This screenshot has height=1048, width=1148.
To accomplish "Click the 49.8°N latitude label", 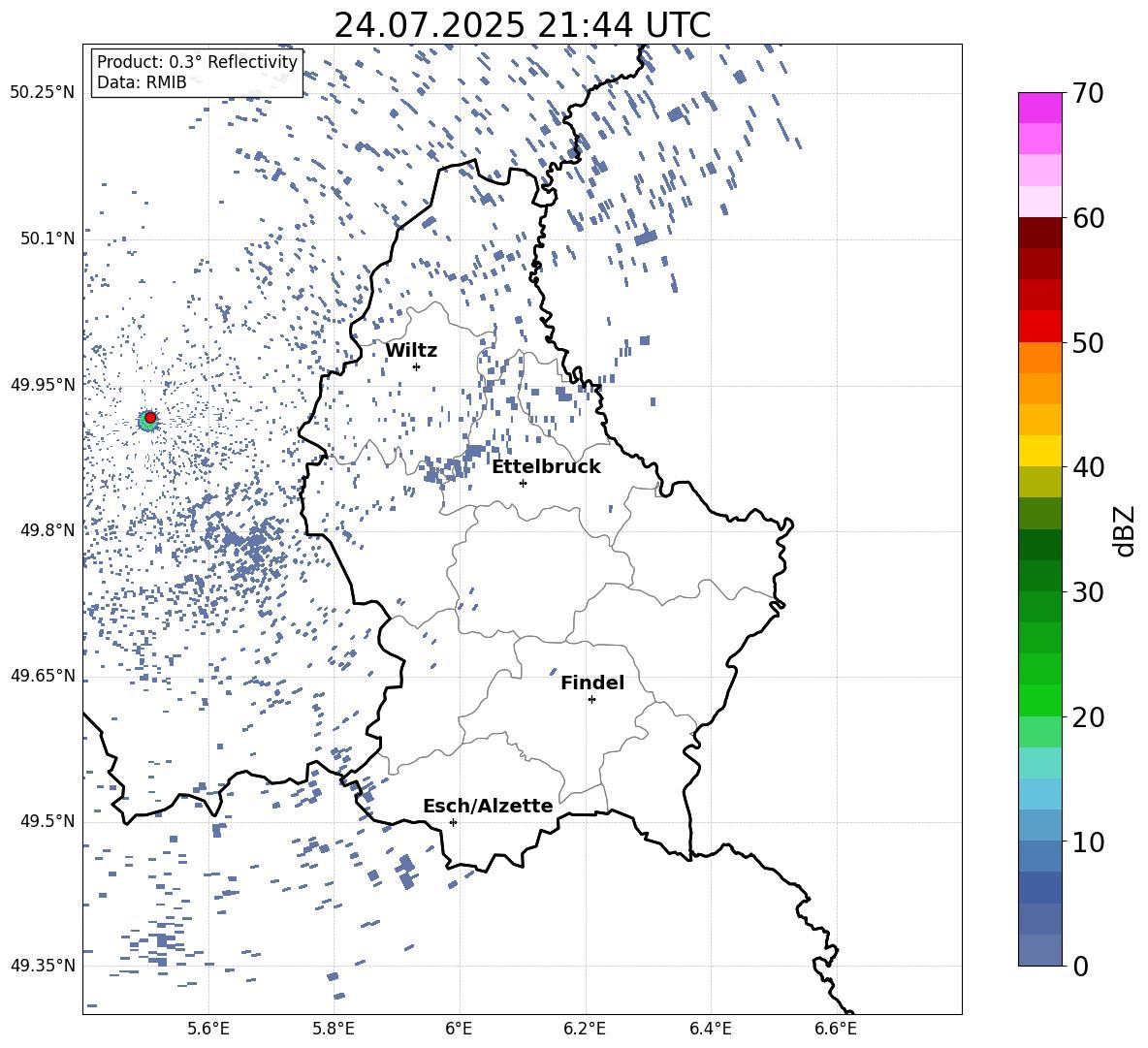I will tap(48, 530).
